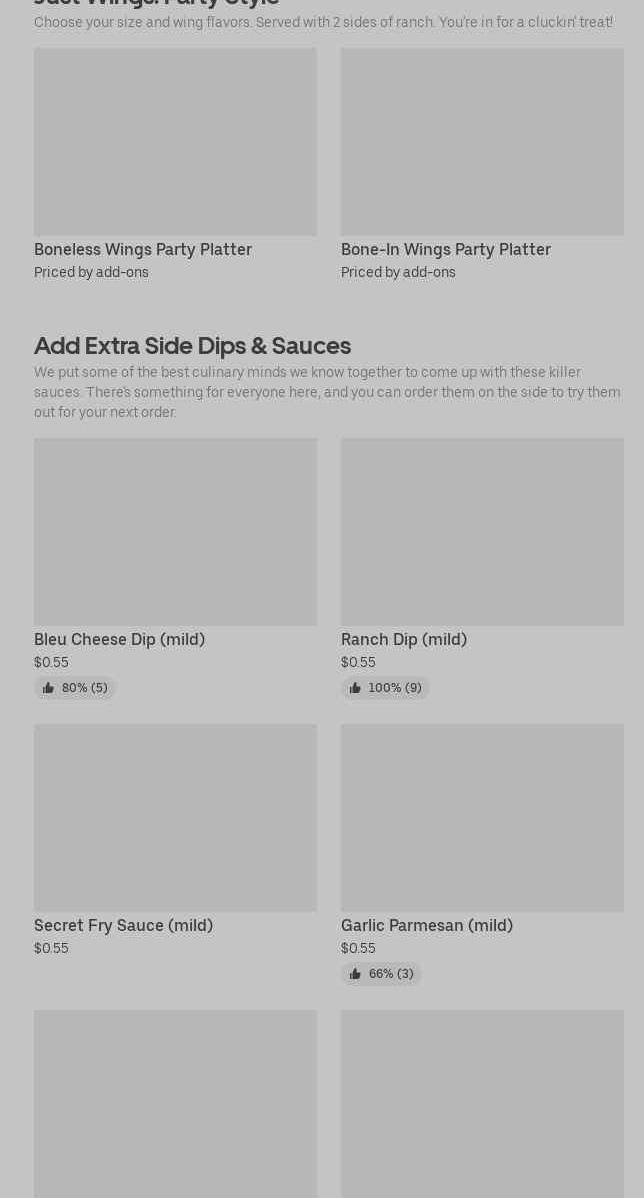Choose the Bleu Cheese Dip (mild) name

click(x=119, y=639)
